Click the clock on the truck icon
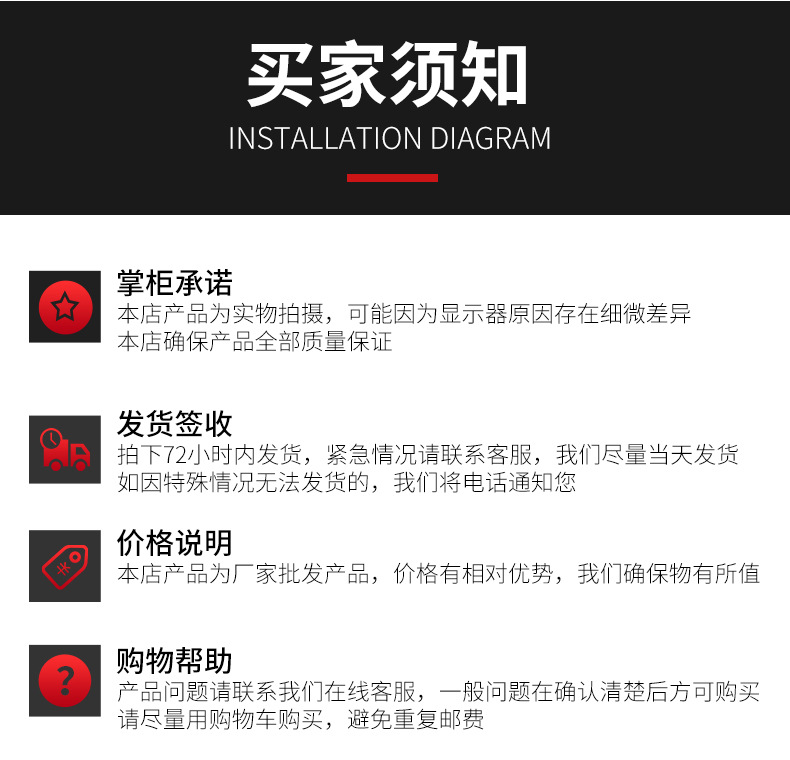 (x=51, y=438)
